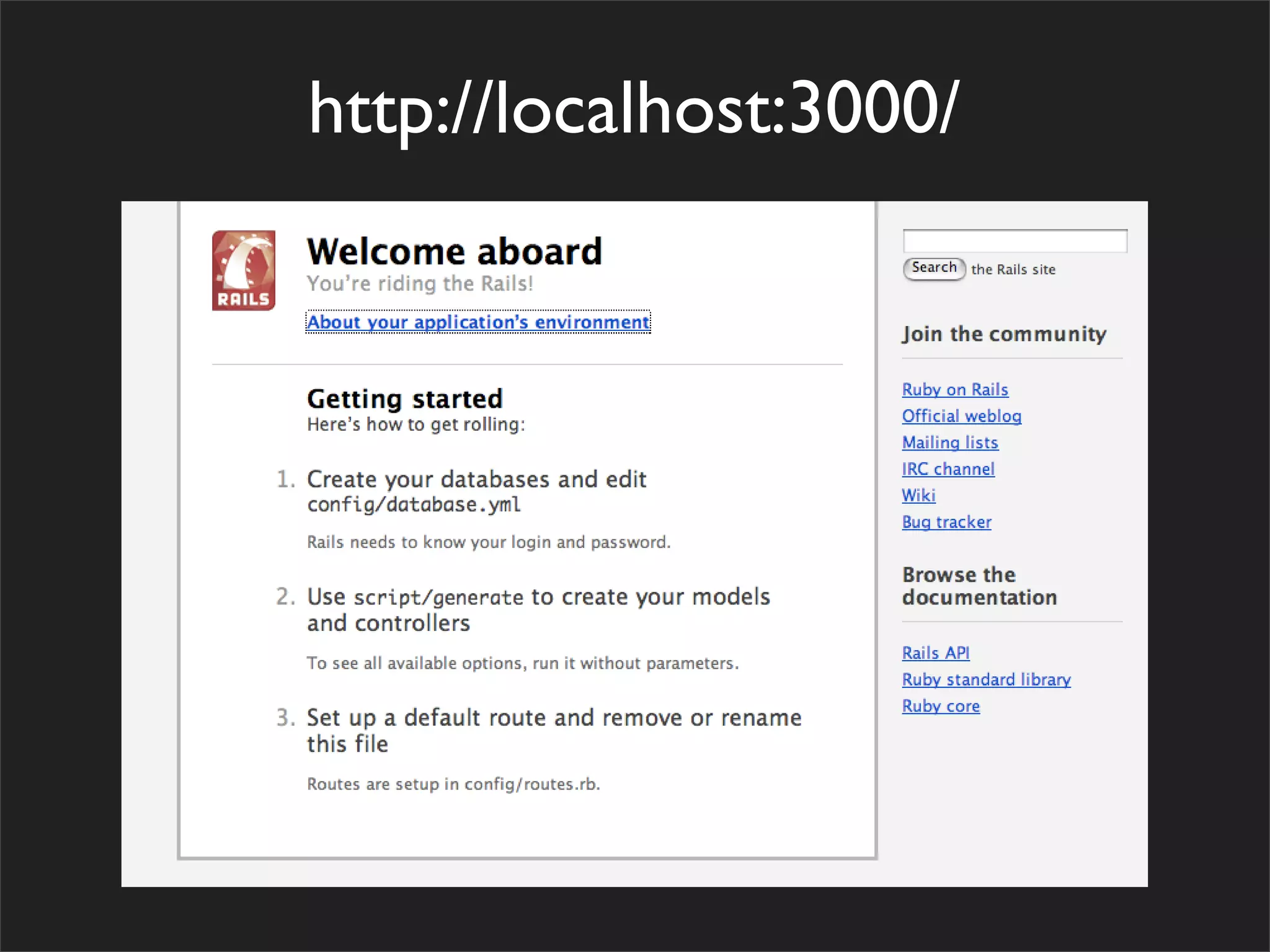
Task: Click config/database.yml text in step 1
Action: [414, 505]
